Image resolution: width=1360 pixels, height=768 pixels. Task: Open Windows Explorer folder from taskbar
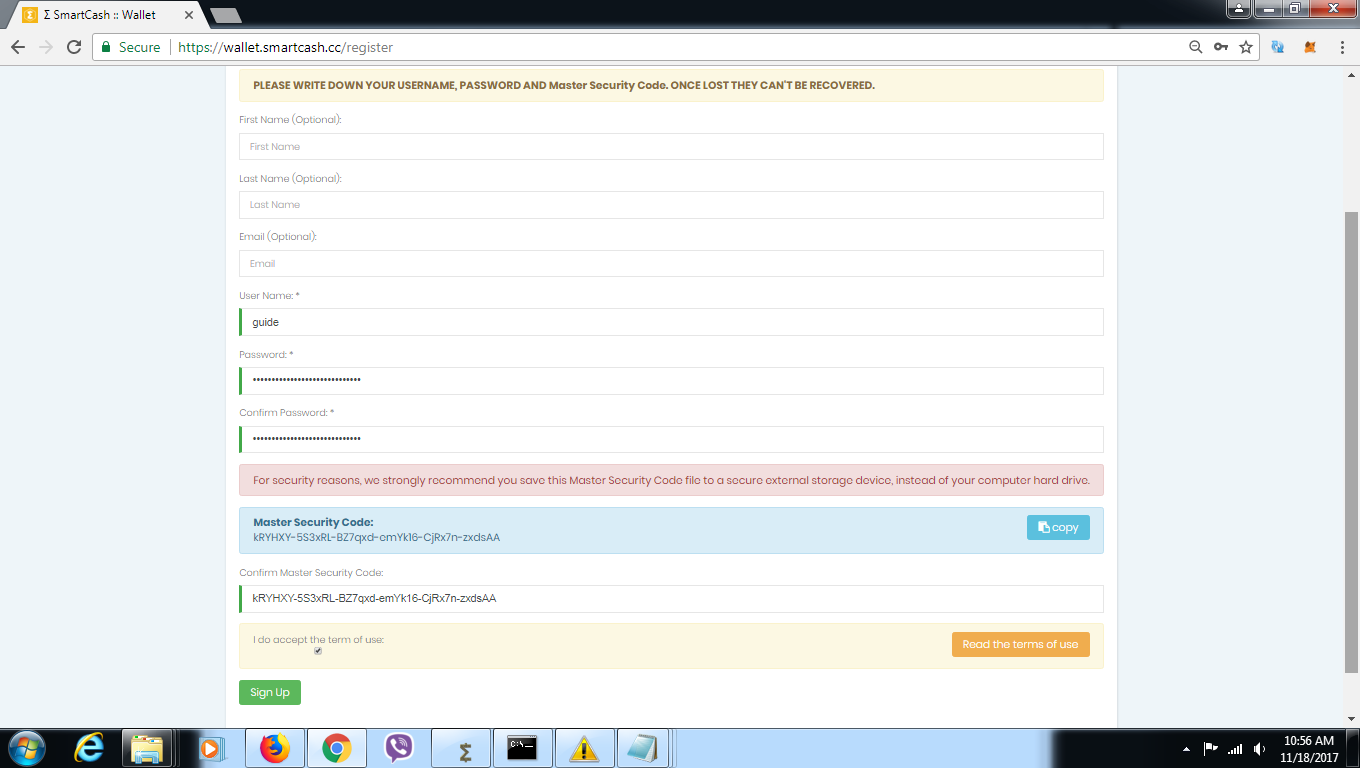point(147,748)
